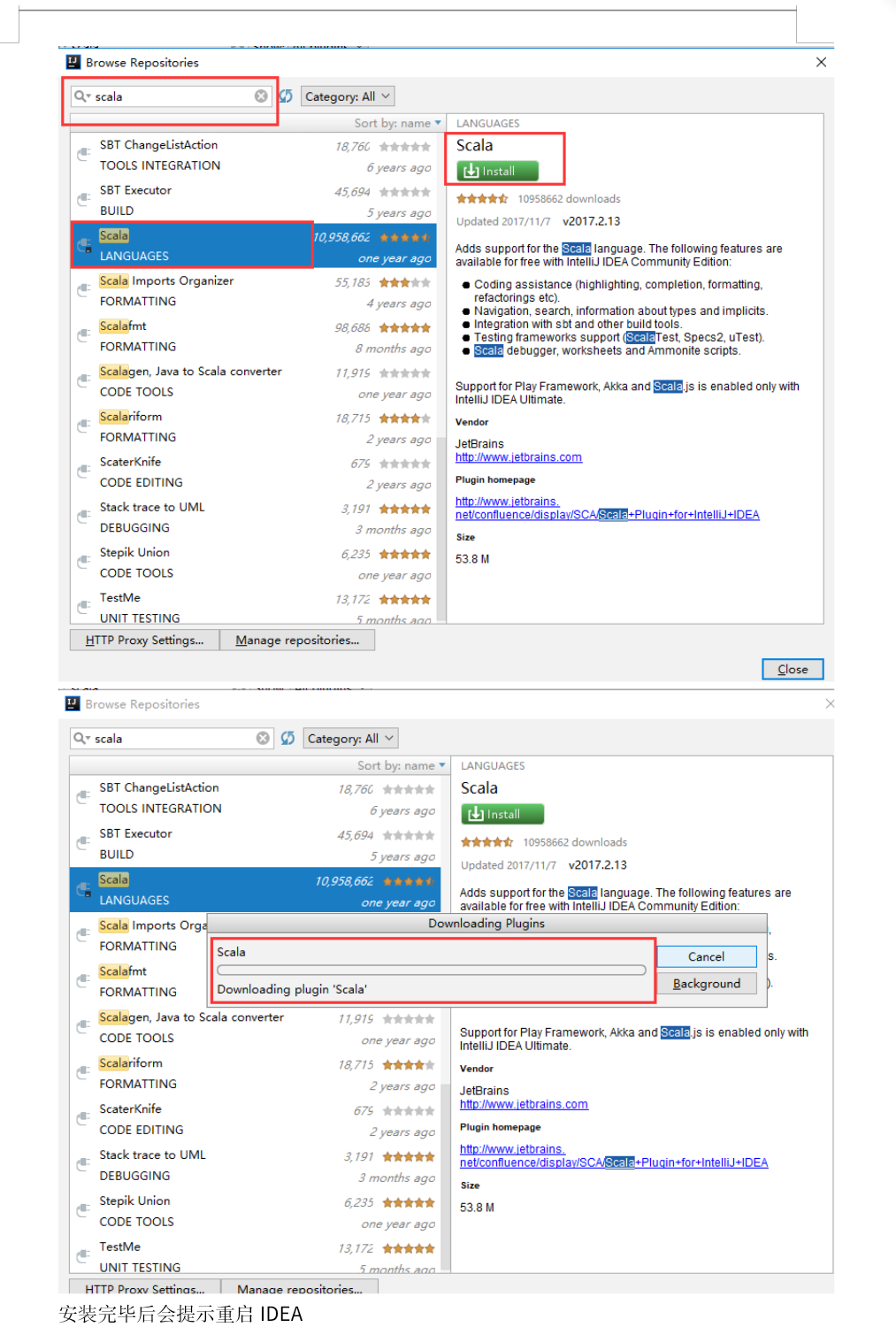Click TestMe plugin icon in lower dialog
Screen dimensions: 896x1327
(84, 1256)
